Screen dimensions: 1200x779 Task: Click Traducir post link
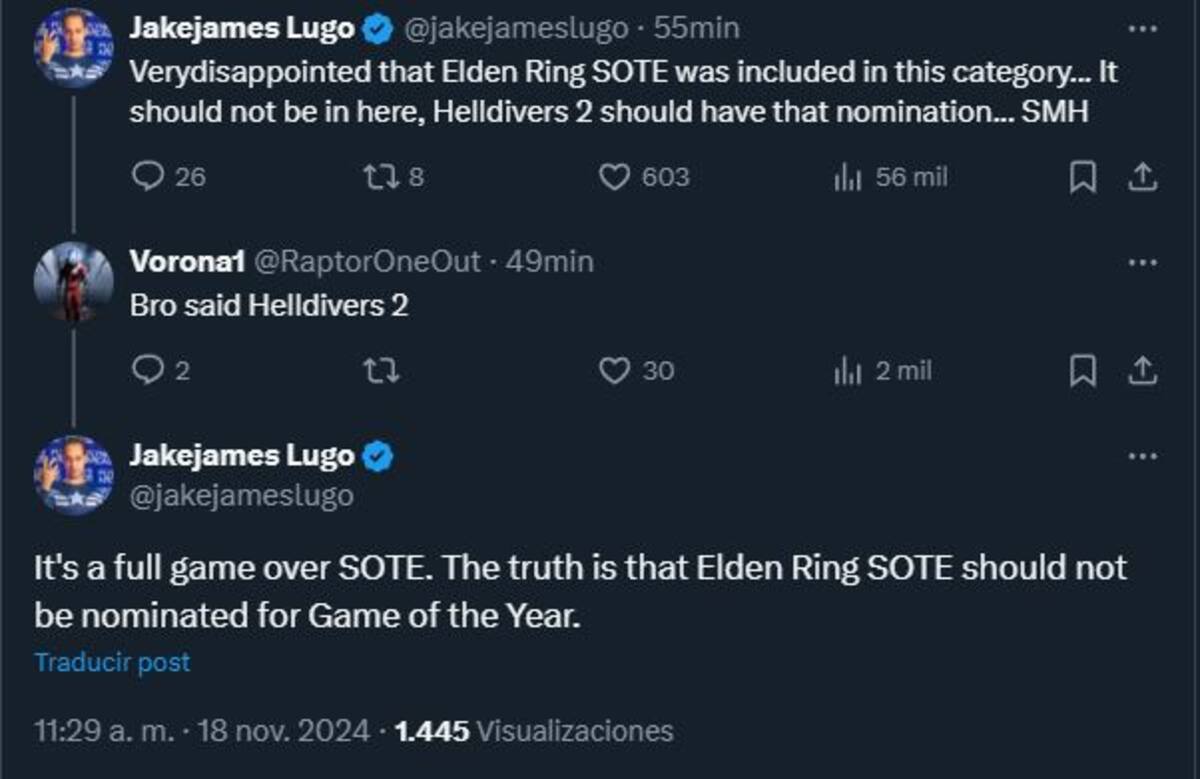[112, 662]
